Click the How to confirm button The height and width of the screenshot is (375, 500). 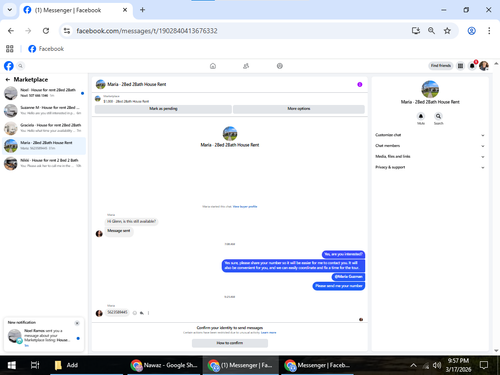[230, 343]
